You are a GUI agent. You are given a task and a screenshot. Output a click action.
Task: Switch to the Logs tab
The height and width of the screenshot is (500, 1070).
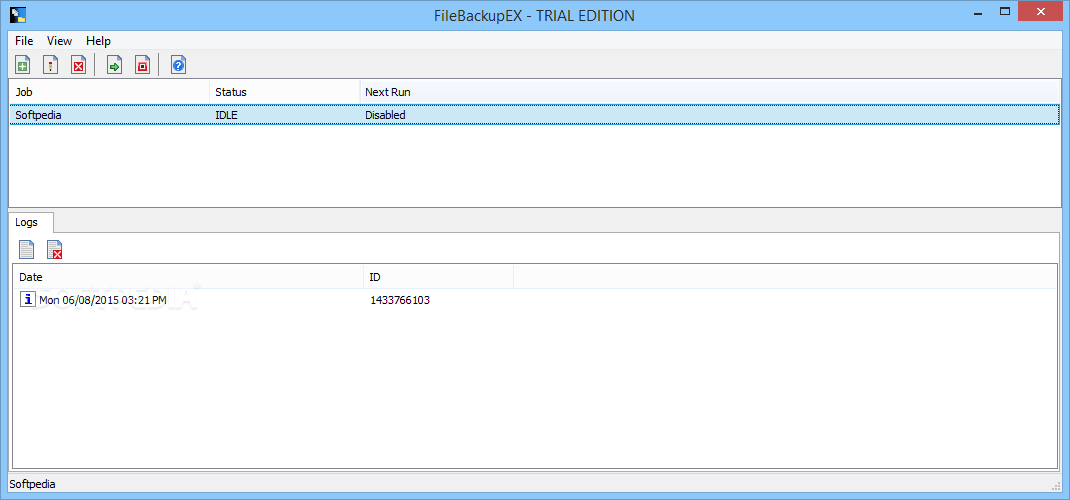tap(31, 222)
